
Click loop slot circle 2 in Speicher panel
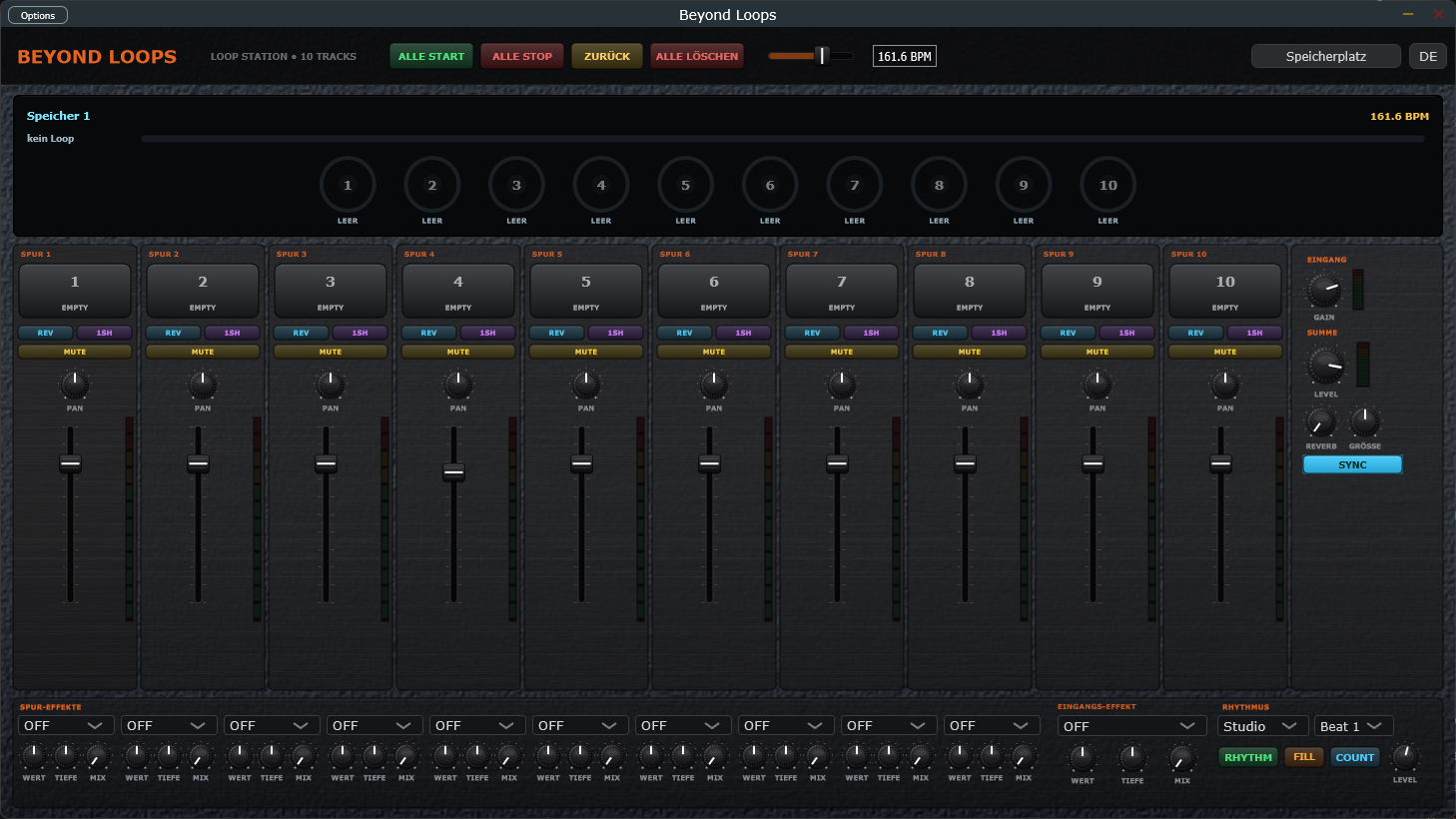(x=432, y=185)
